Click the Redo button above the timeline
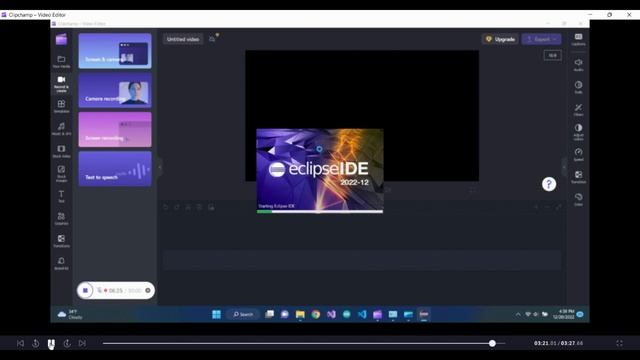The height and width of the screenshot is (360, 640). (177, 207)
